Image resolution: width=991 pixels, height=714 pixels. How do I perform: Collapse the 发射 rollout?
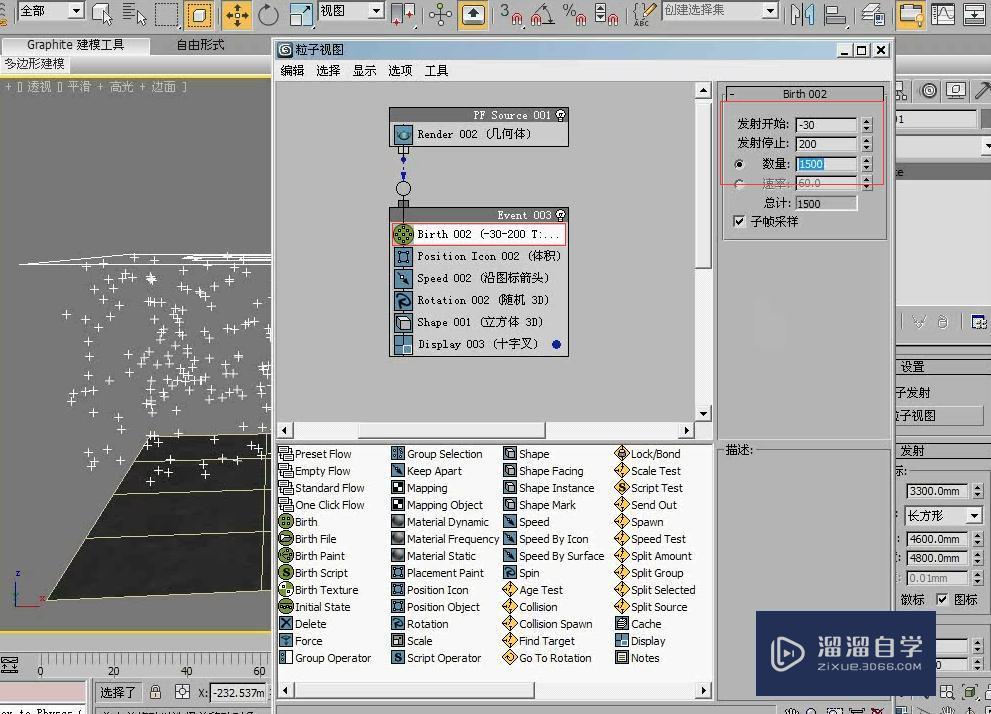(943, 451)
